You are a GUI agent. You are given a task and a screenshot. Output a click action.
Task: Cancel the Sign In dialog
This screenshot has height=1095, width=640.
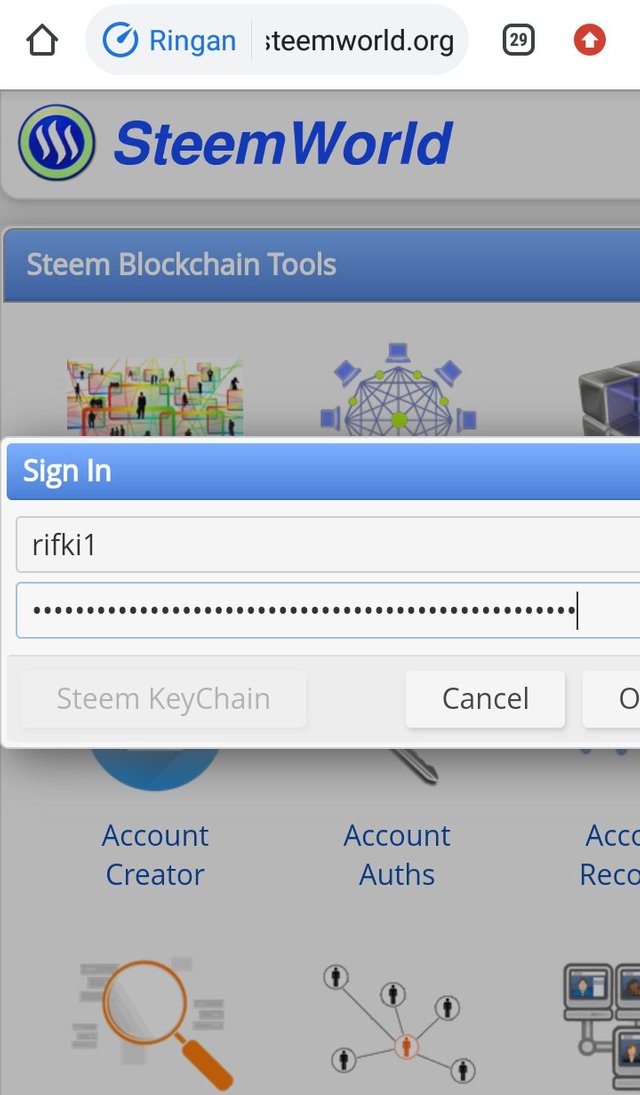[485, 699]
